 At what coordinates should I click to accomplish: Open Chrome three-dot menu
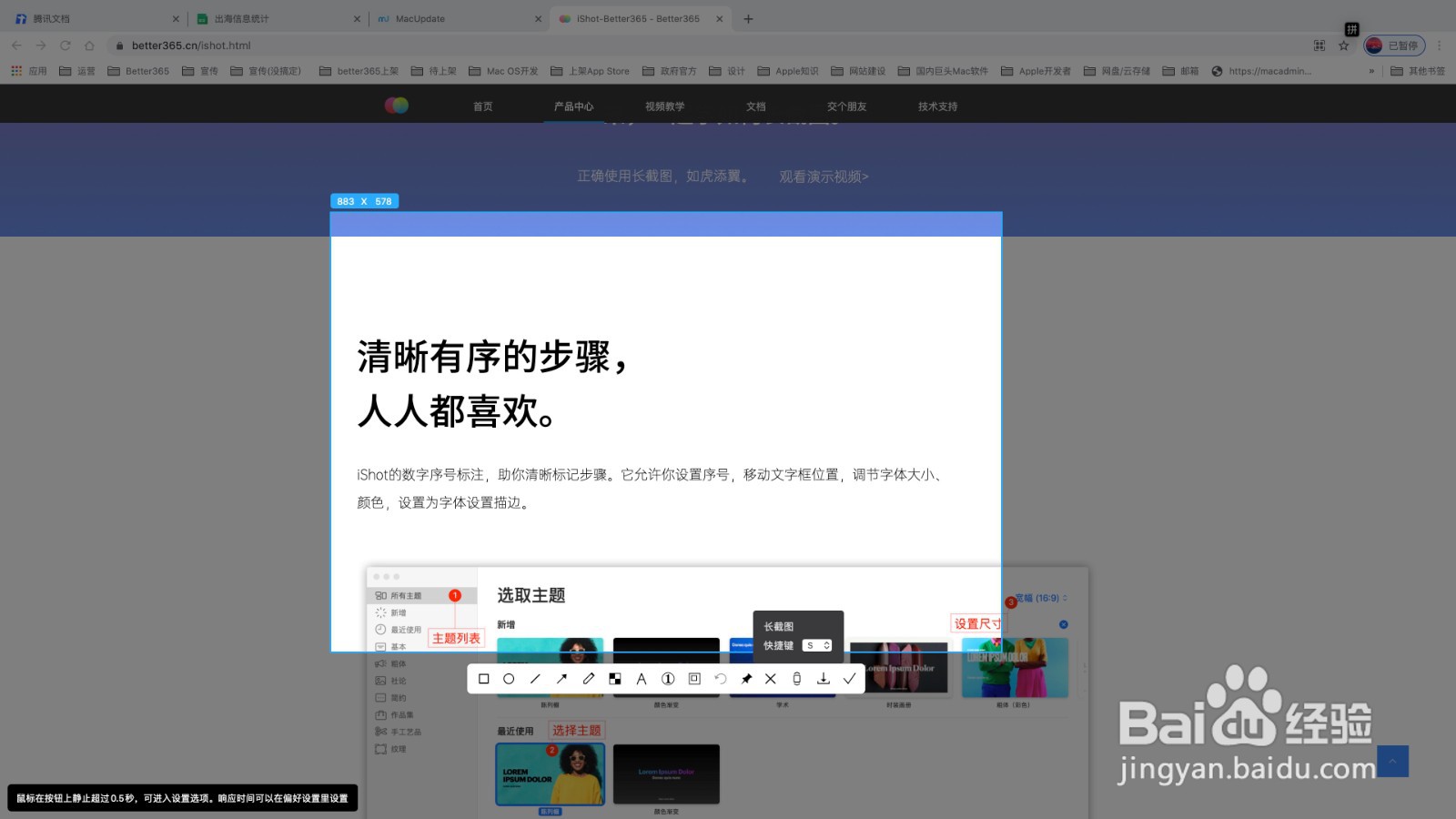coord(1440,45)
